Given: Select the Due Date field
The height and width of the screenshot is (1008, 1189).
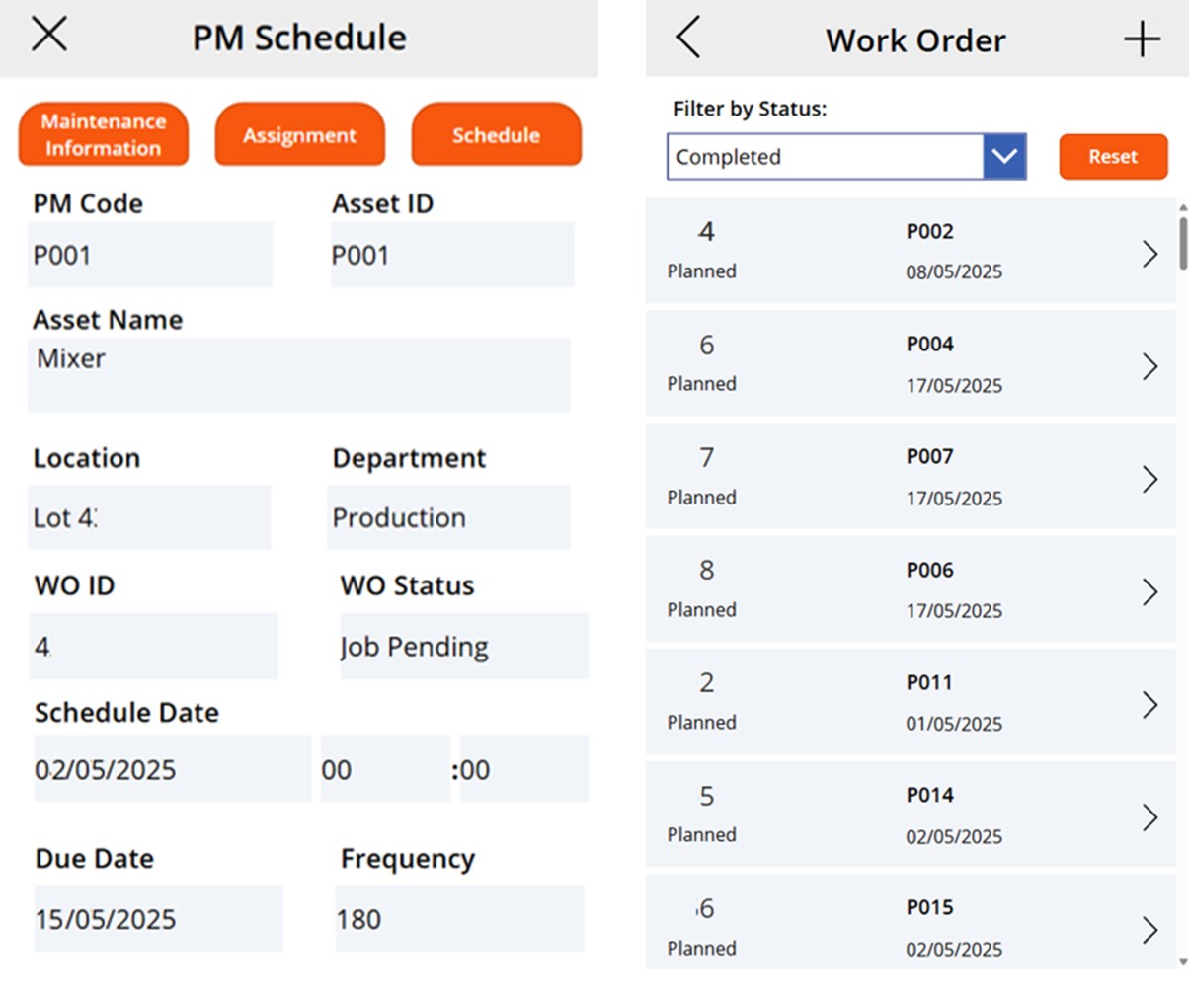Looking at the screenshot, I should click(158, 919).
